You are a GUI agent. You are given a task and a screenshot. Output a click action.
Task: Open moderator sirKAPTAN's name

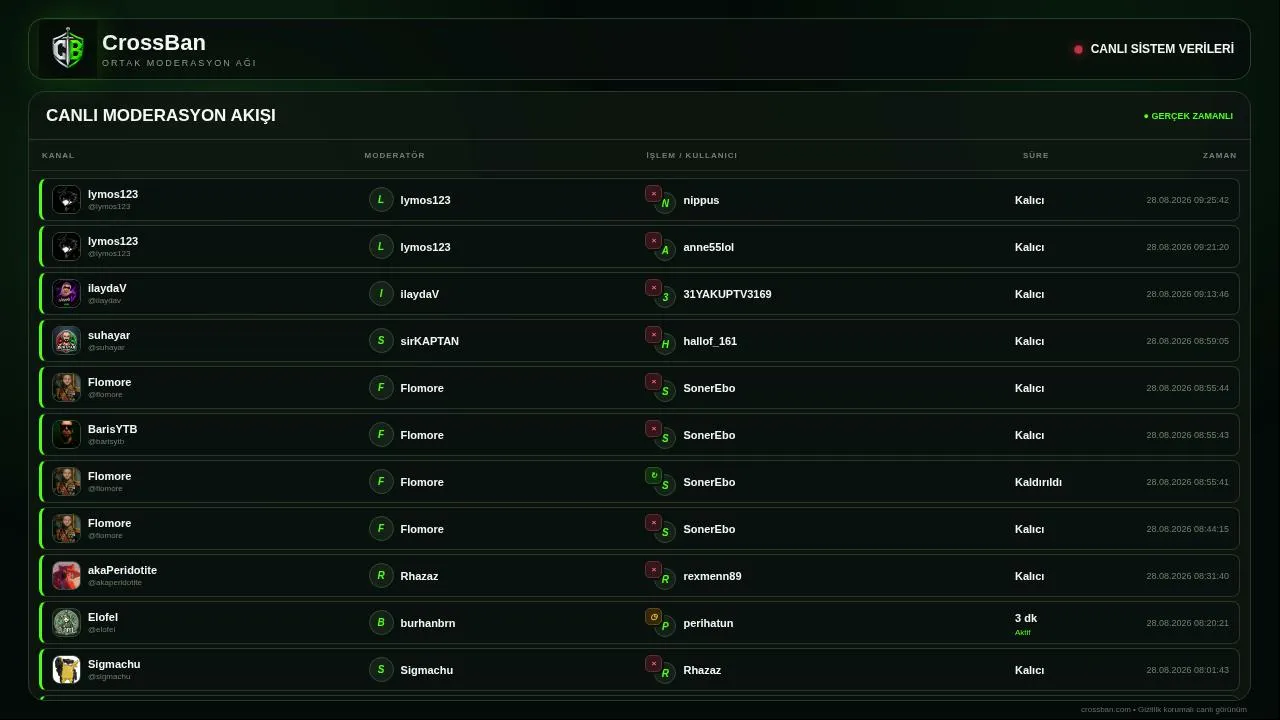tap(430, 341)
